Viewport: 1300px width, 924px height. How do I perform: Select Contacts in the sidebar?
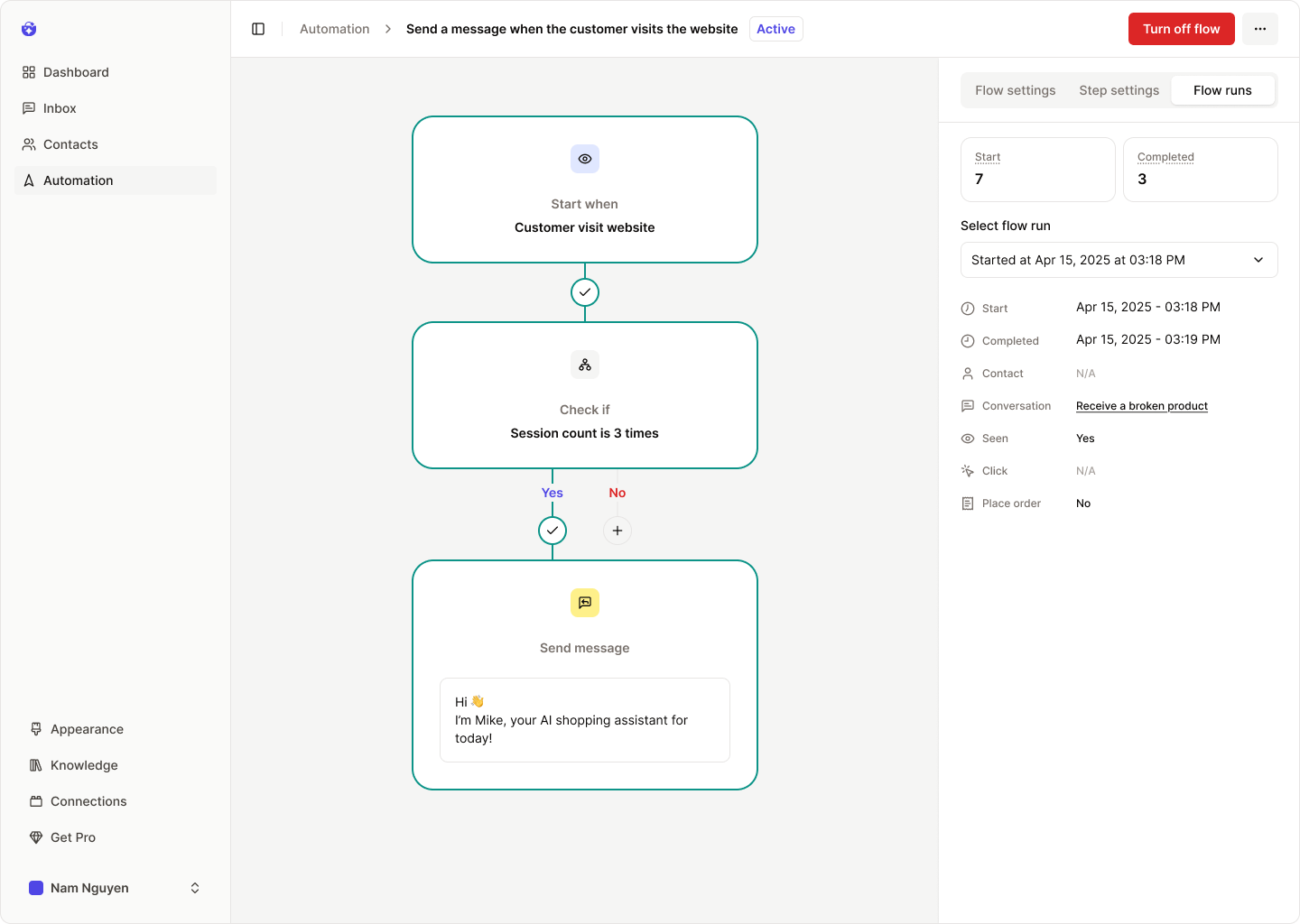[70, 144]
